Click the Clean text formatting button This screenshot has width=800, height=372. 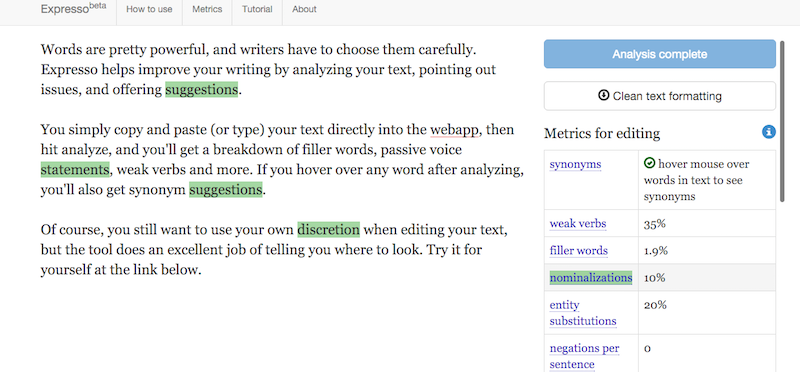pyautogui.click(x=660, y=96)
